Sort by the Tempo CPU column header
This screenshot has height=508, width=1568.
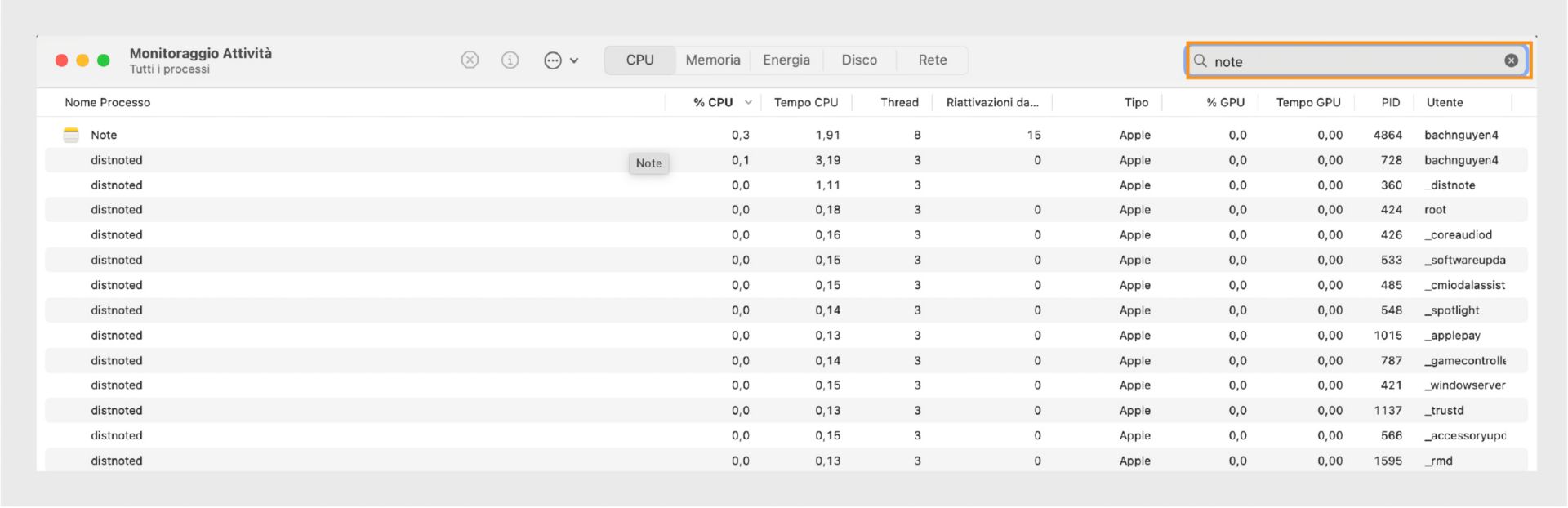pos(806,102)
